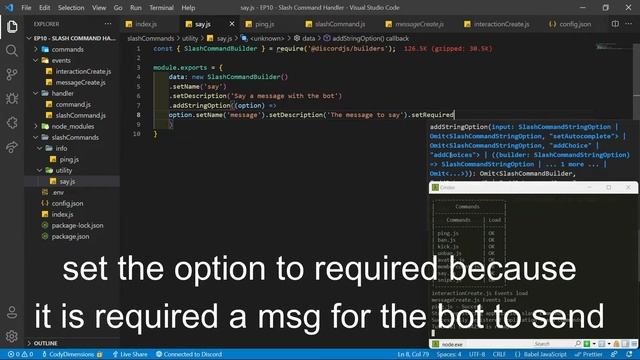Collapse the slashCommands folder
640x360 pixels.
36,138
